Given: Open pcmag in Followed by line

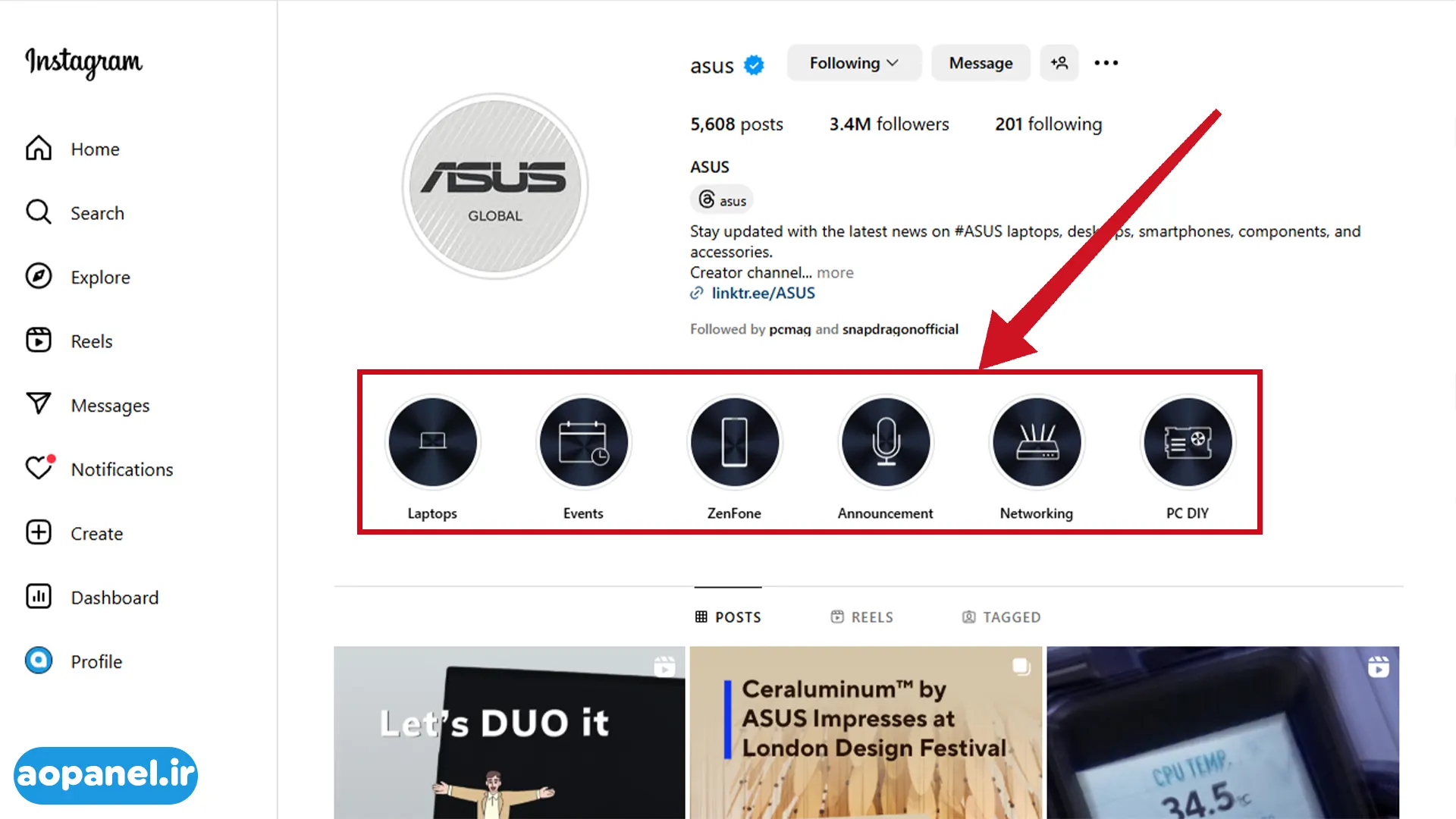Looking at the screenshot, I should point(789,329).
